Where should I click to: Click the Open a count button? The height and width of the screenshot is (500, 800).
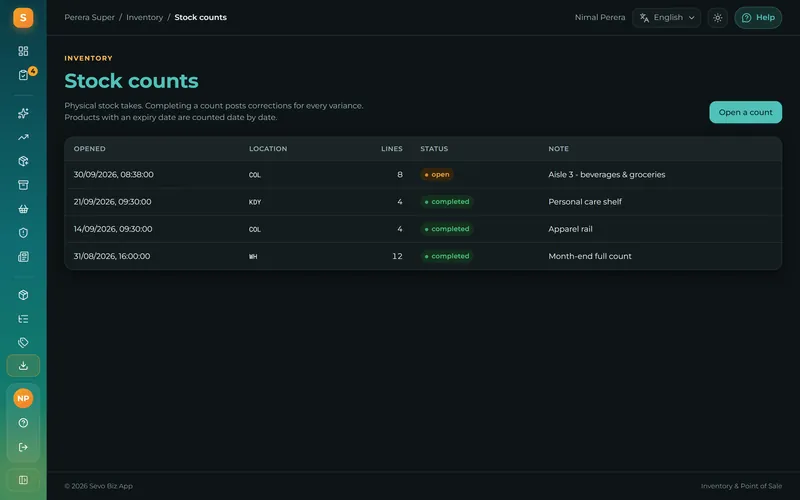tap(745, 112)
